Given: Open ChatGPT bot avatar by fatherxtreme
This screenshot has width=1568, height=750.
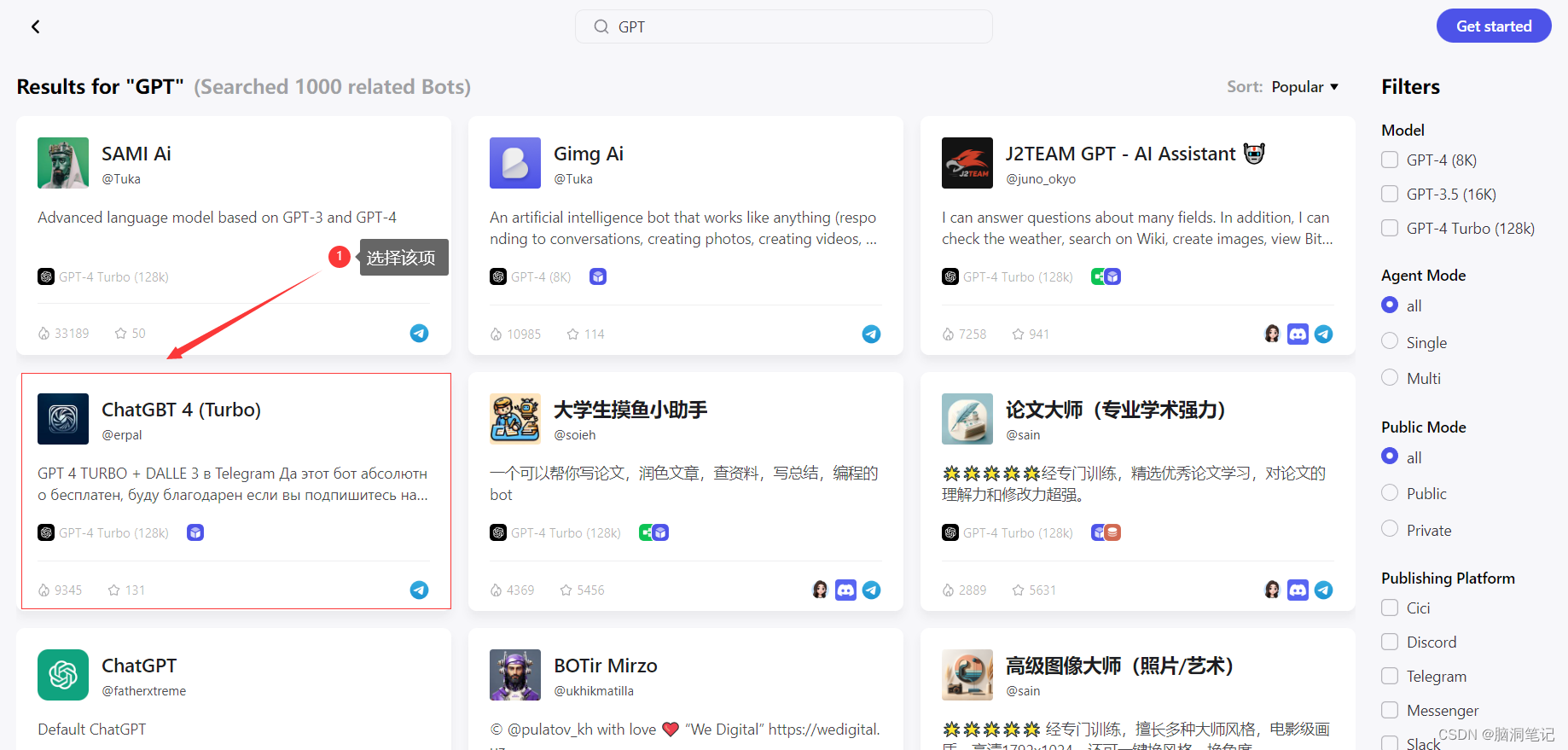Looking at the screenshot, I should point(63,675).
